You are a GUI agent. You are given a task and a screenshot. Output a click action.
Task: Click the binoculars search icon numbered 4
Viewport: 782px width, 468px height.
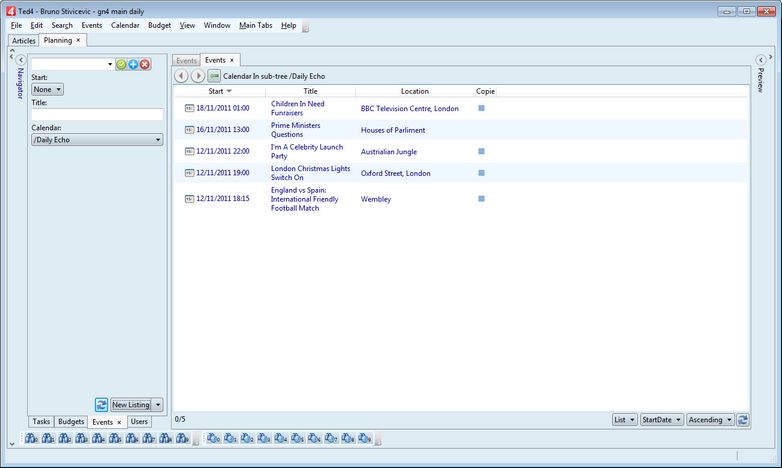[99, 439]
